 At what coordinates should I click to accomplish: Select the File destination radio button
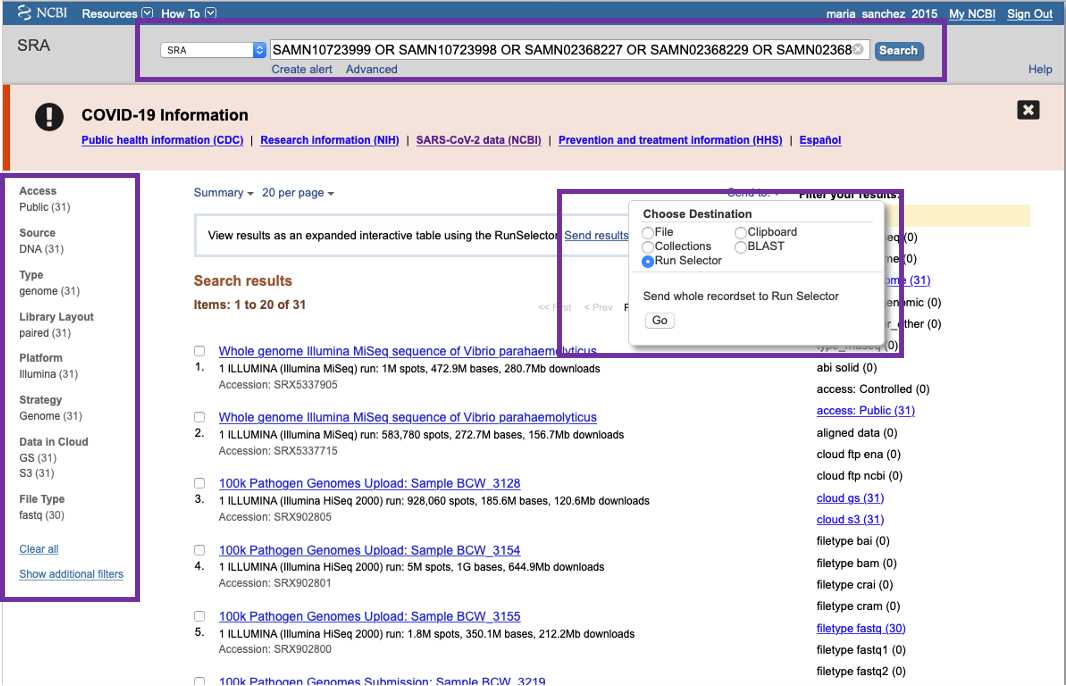648,233
